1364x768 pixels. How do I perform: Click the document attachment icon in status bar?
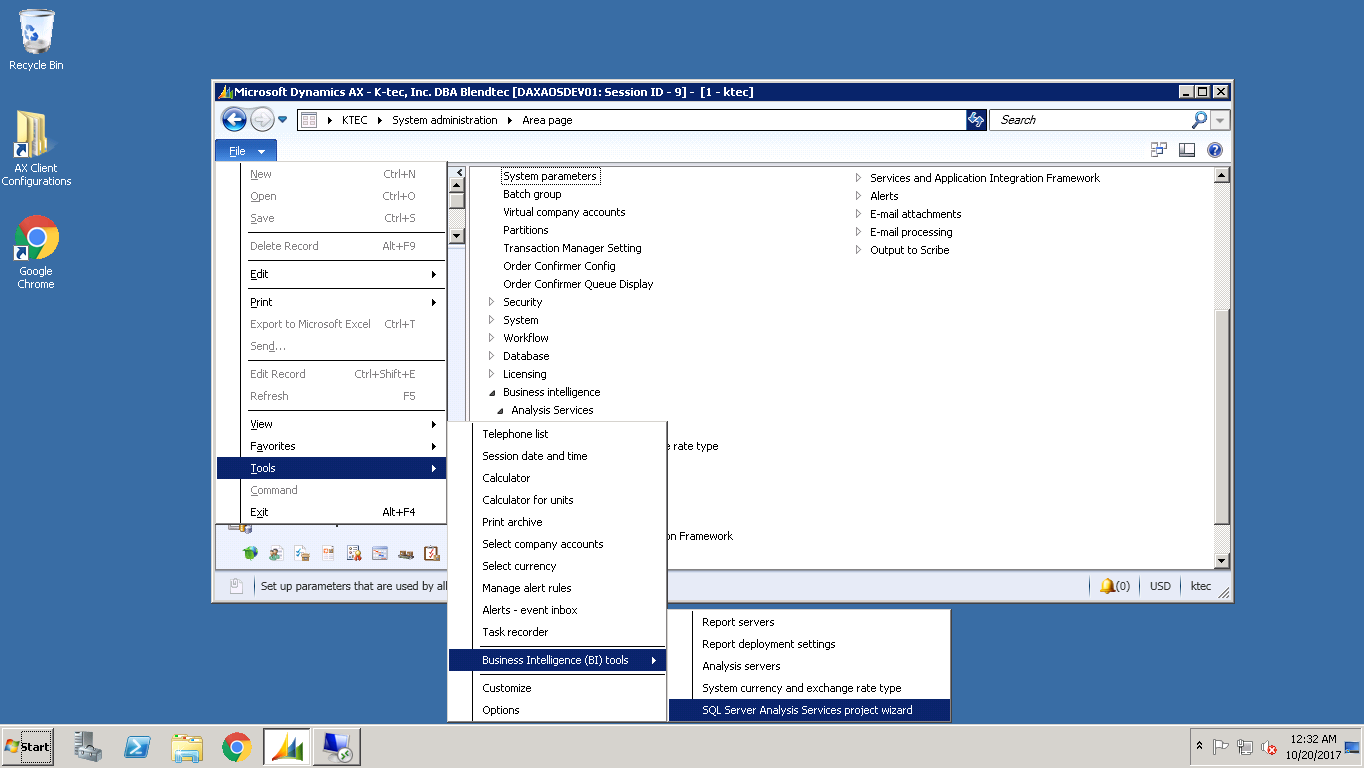pos(236,586)
